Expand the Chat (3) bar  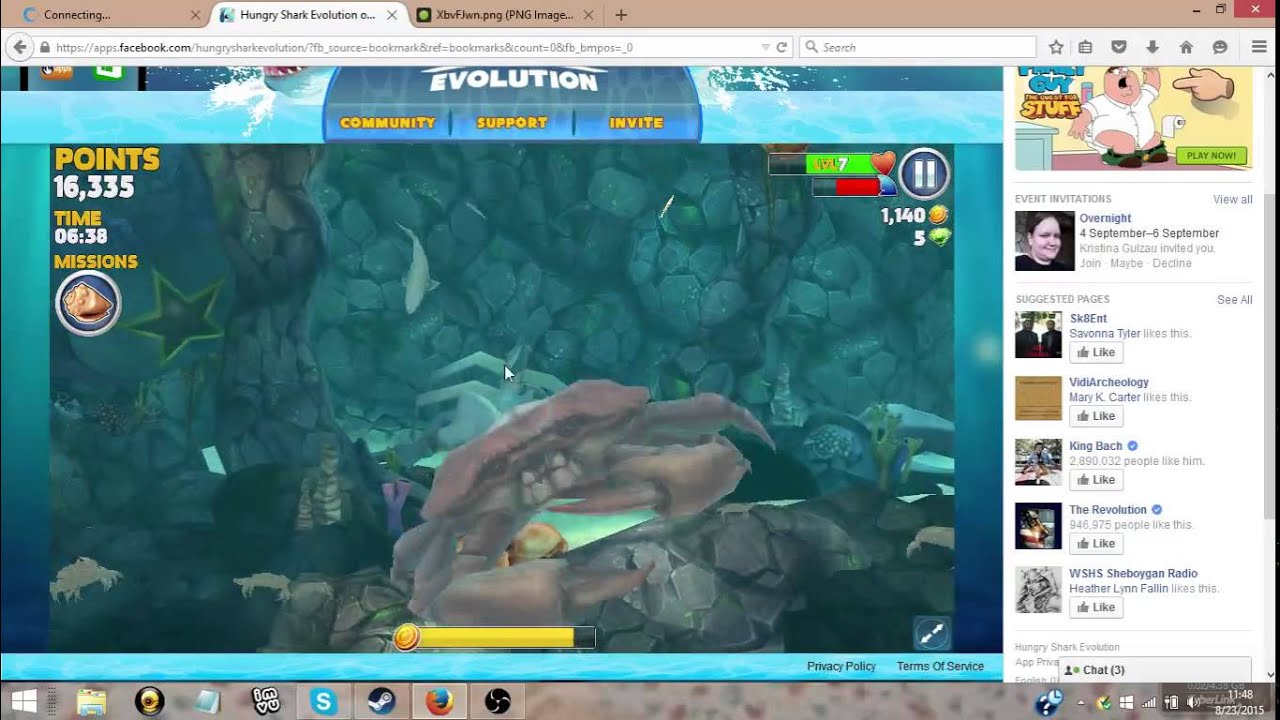[1156, 670]
